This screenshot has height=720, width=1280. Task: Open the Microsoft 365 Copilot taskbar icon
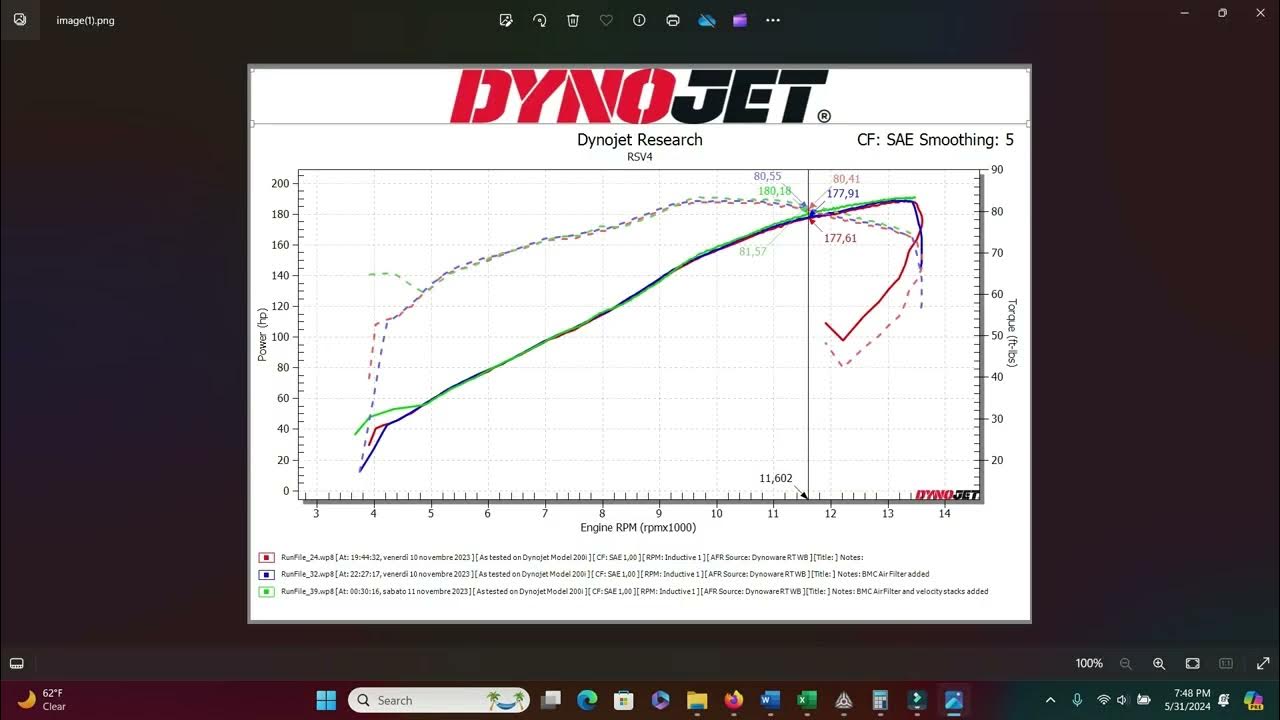coord(660,700)
